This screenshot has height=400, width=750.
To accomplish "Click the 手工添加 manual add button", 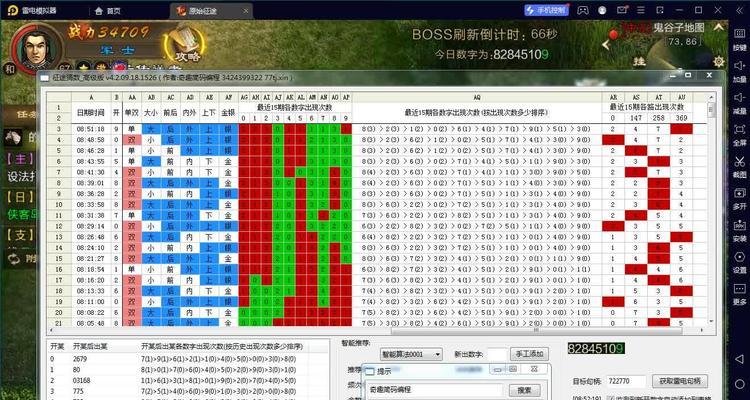I will tap(529, 354).
